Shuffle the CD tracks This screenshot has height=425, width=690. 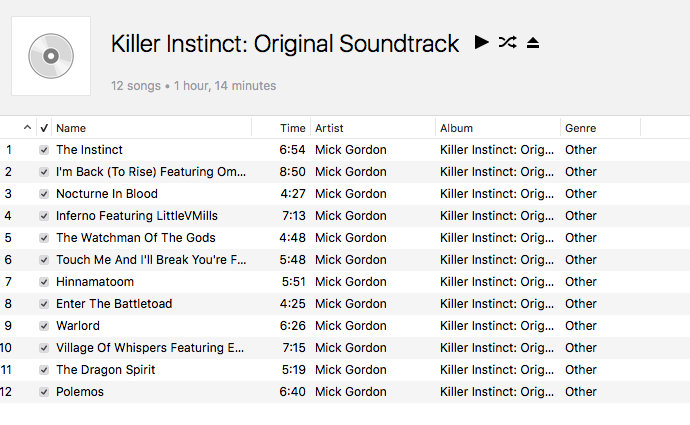507,42
